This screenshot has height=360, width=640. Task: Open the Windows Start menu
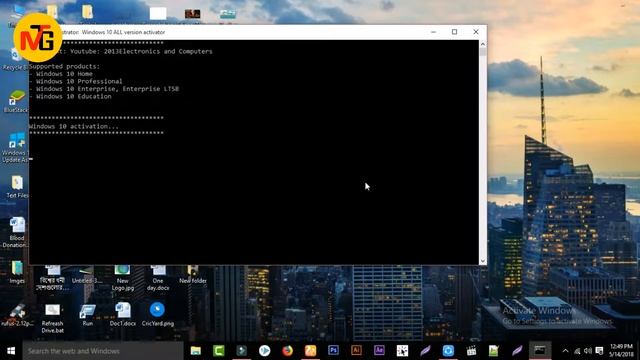[11, 351]
